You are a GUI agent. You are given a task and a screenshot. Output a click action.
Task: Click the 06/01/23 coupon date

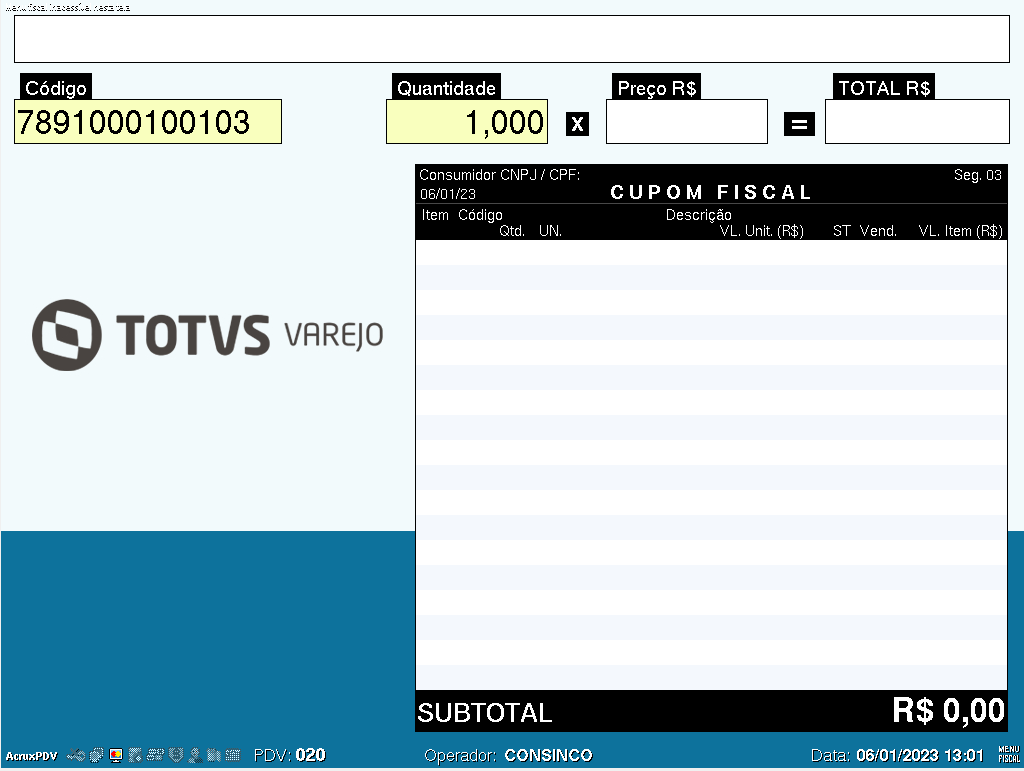[448, 194]
